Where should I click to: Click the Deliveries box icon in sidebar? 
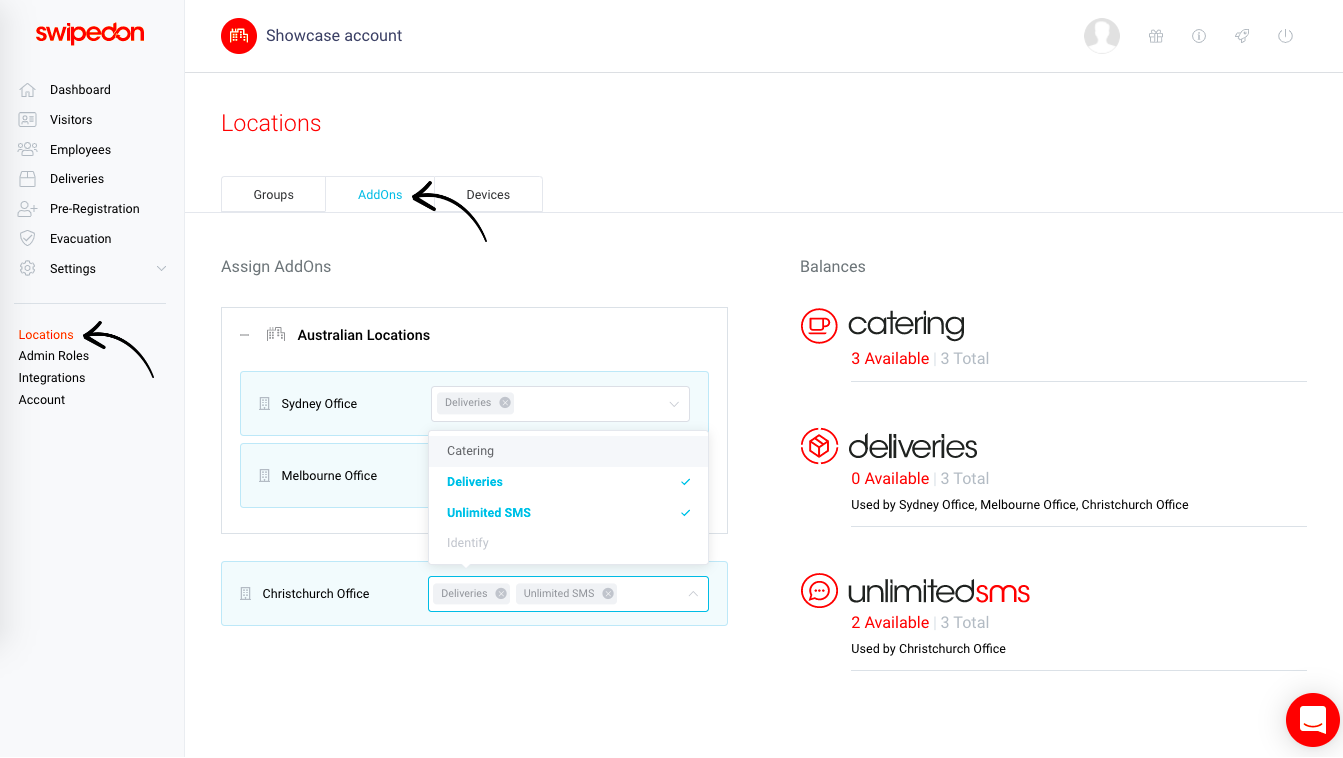pyautogui.click(x=28, y=179)
